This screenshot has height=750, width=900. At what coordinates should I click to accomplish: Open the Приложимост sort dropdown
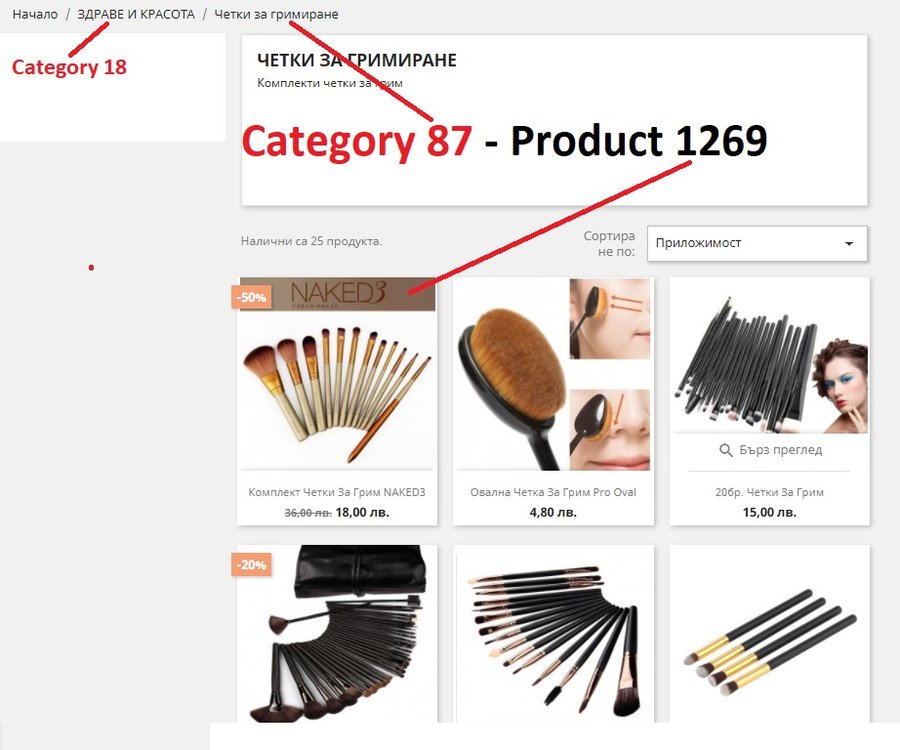point(757,243)
